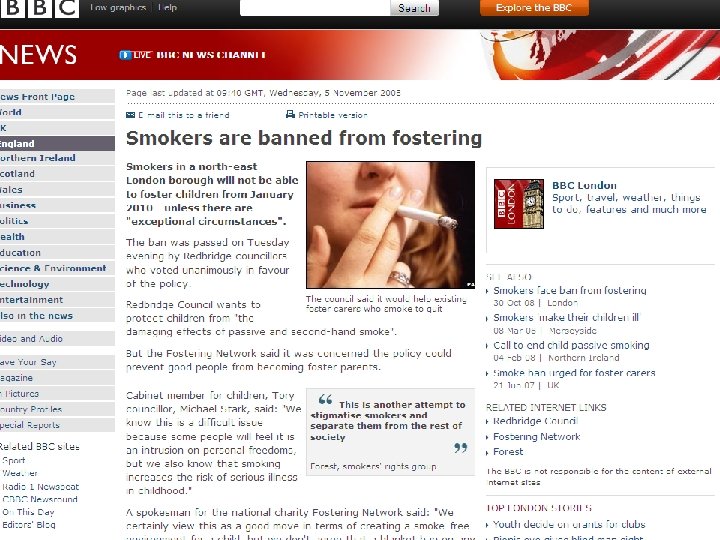Click the Search button

click(x=414, y=8)
